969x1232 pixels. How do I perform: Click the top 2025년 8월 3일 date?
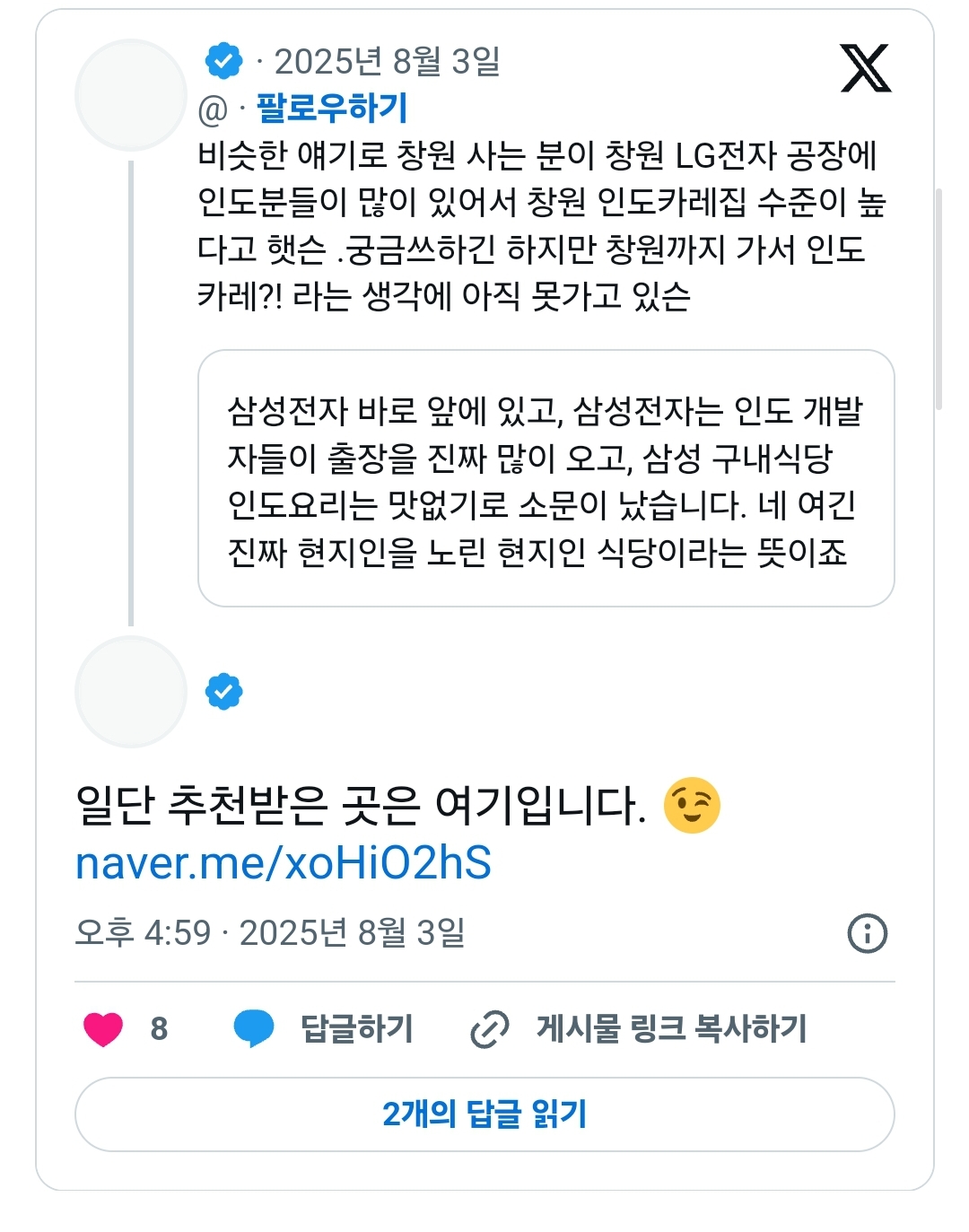coord(387,62)
